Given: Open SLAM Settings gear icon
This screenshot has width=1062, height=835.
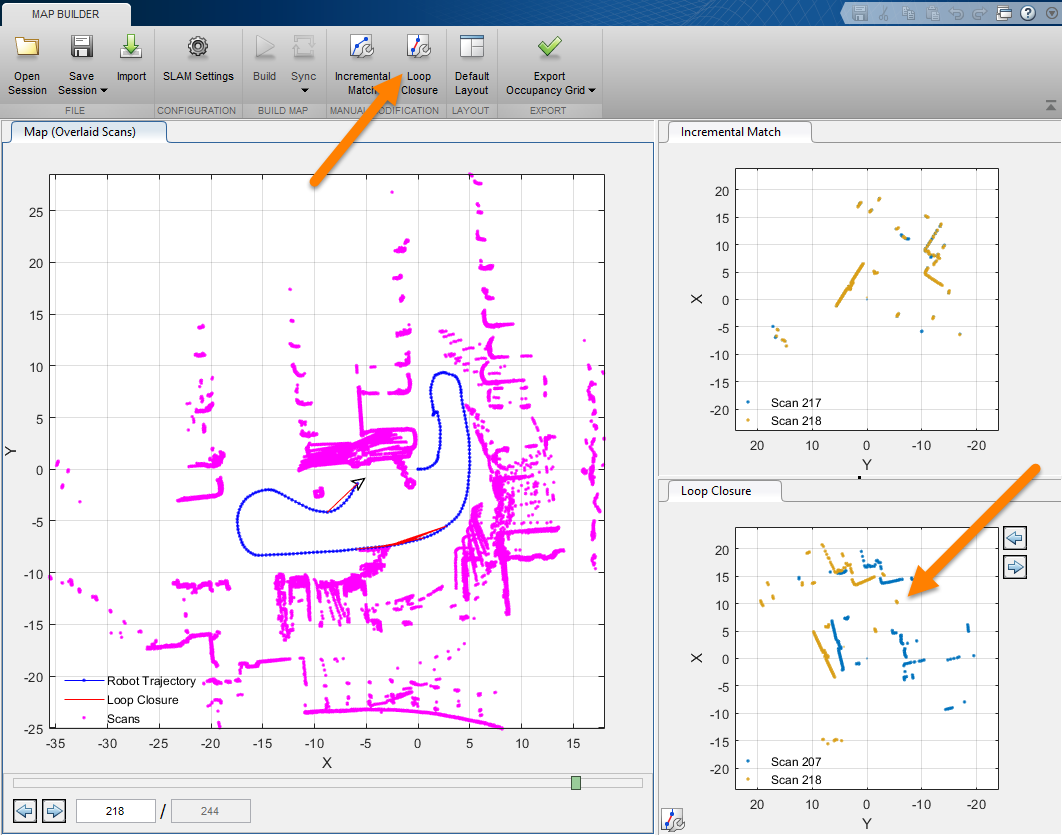Looking at the screenshot, I should pos(198,47).
